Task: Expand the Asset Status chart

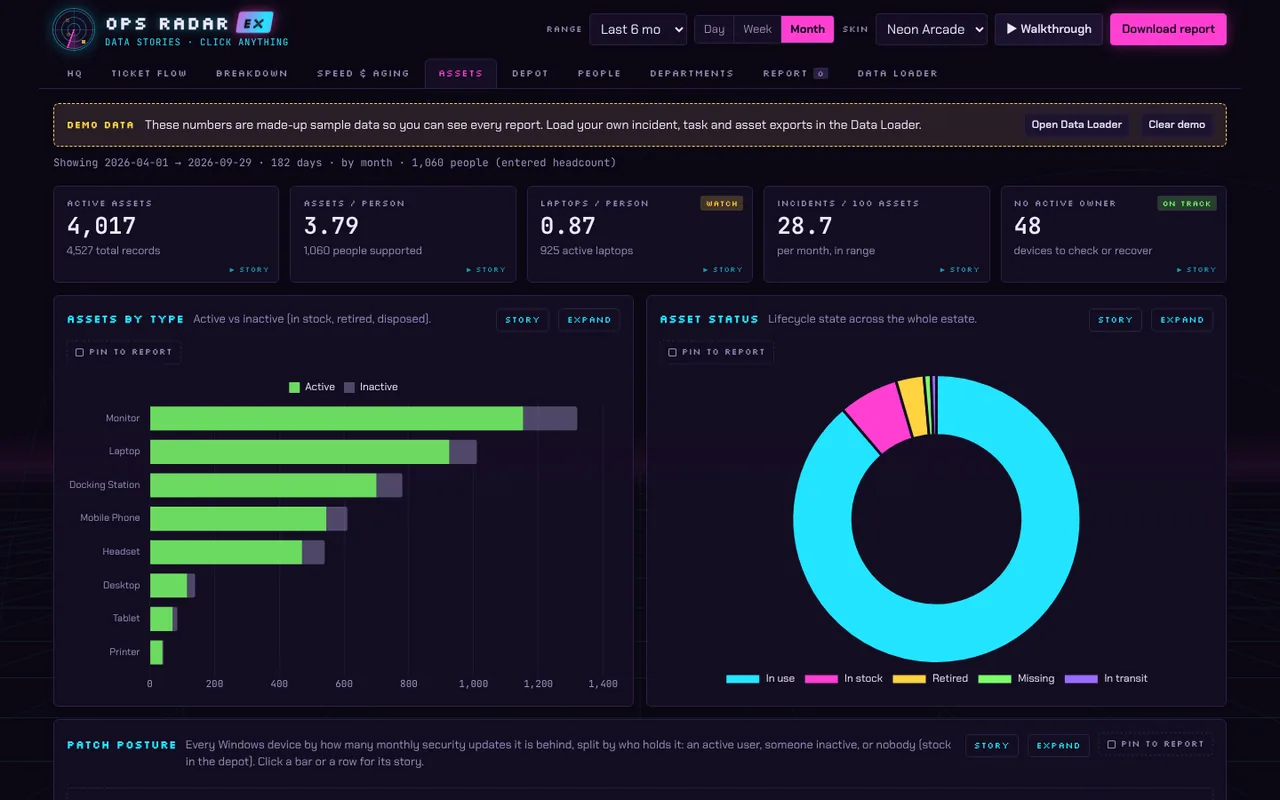Action: coord(1182,320)
